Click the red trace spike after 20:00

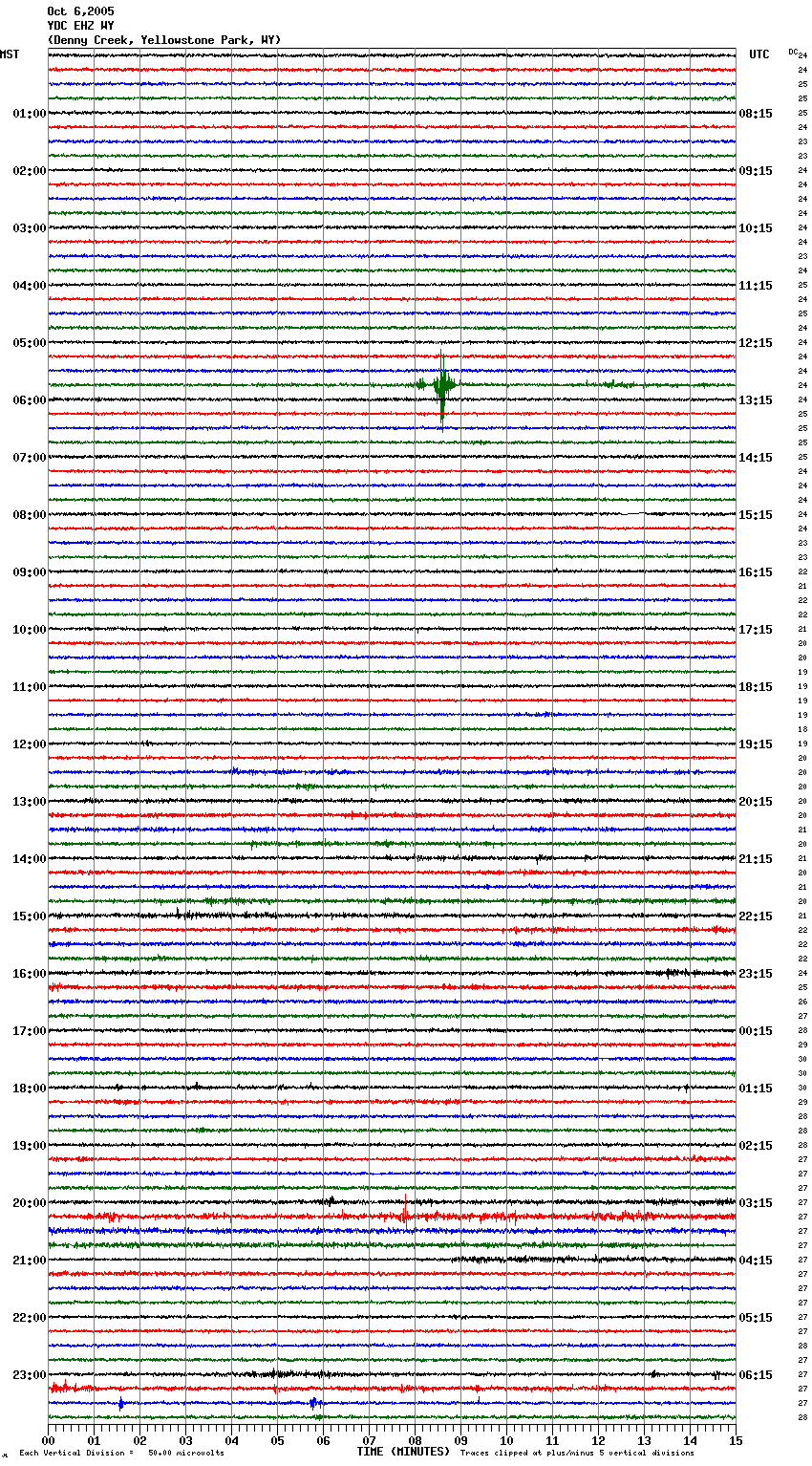click(405, 1211)
